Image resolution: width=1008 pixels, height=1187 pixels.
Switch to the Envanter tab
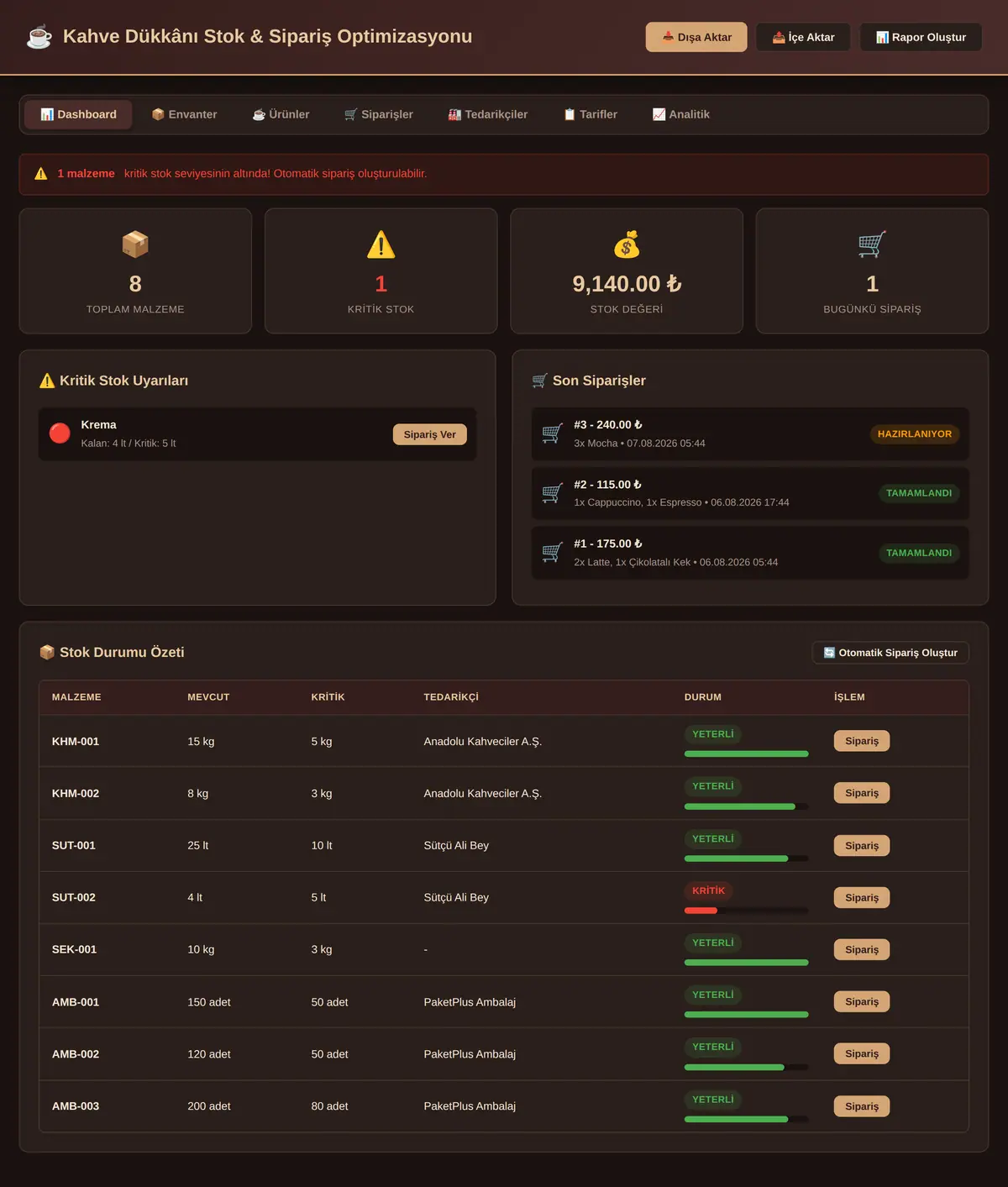point(184,114)
